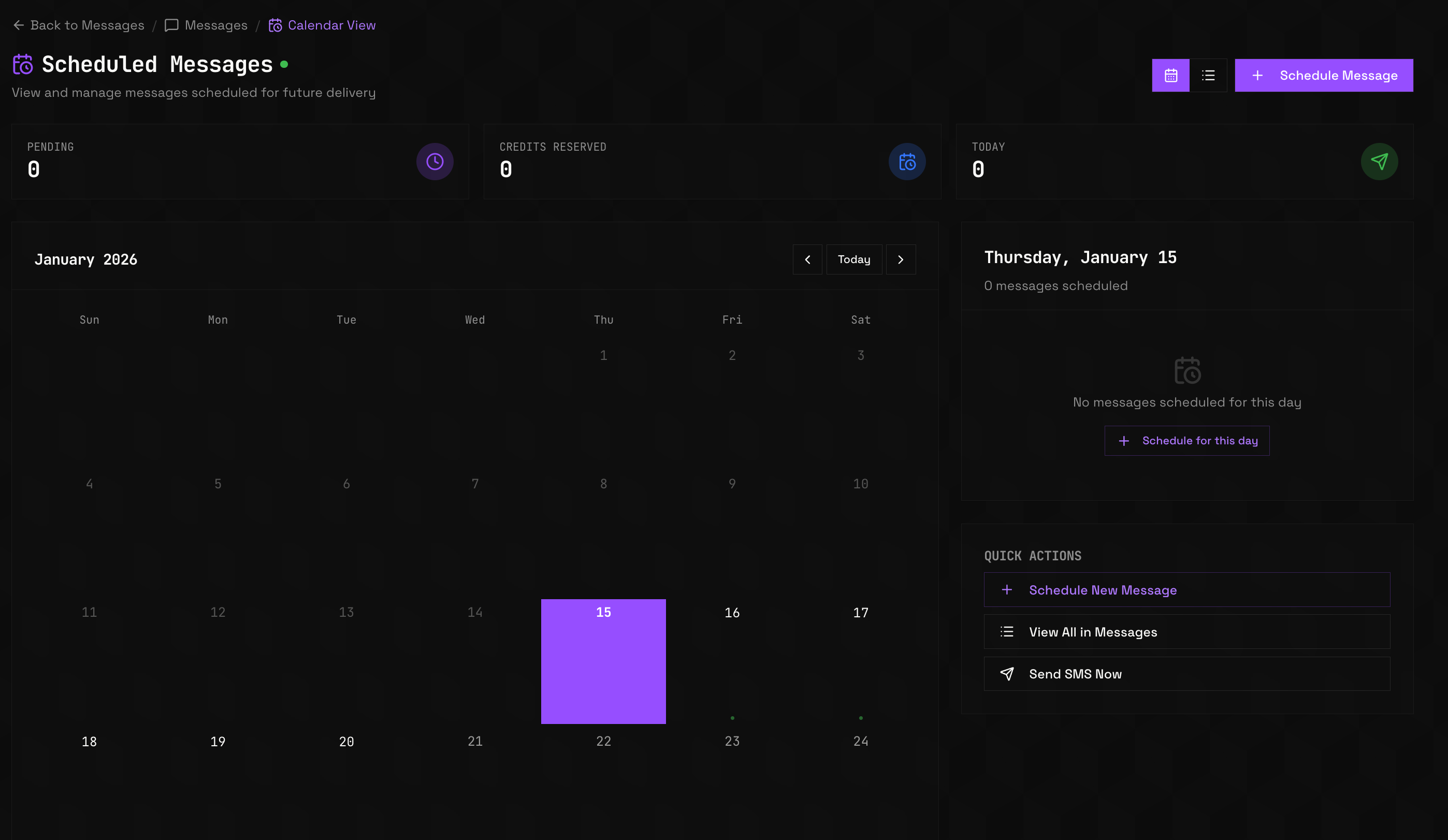Jump back using the Today button
The image size is (1448, 840).
click(854, 259)
